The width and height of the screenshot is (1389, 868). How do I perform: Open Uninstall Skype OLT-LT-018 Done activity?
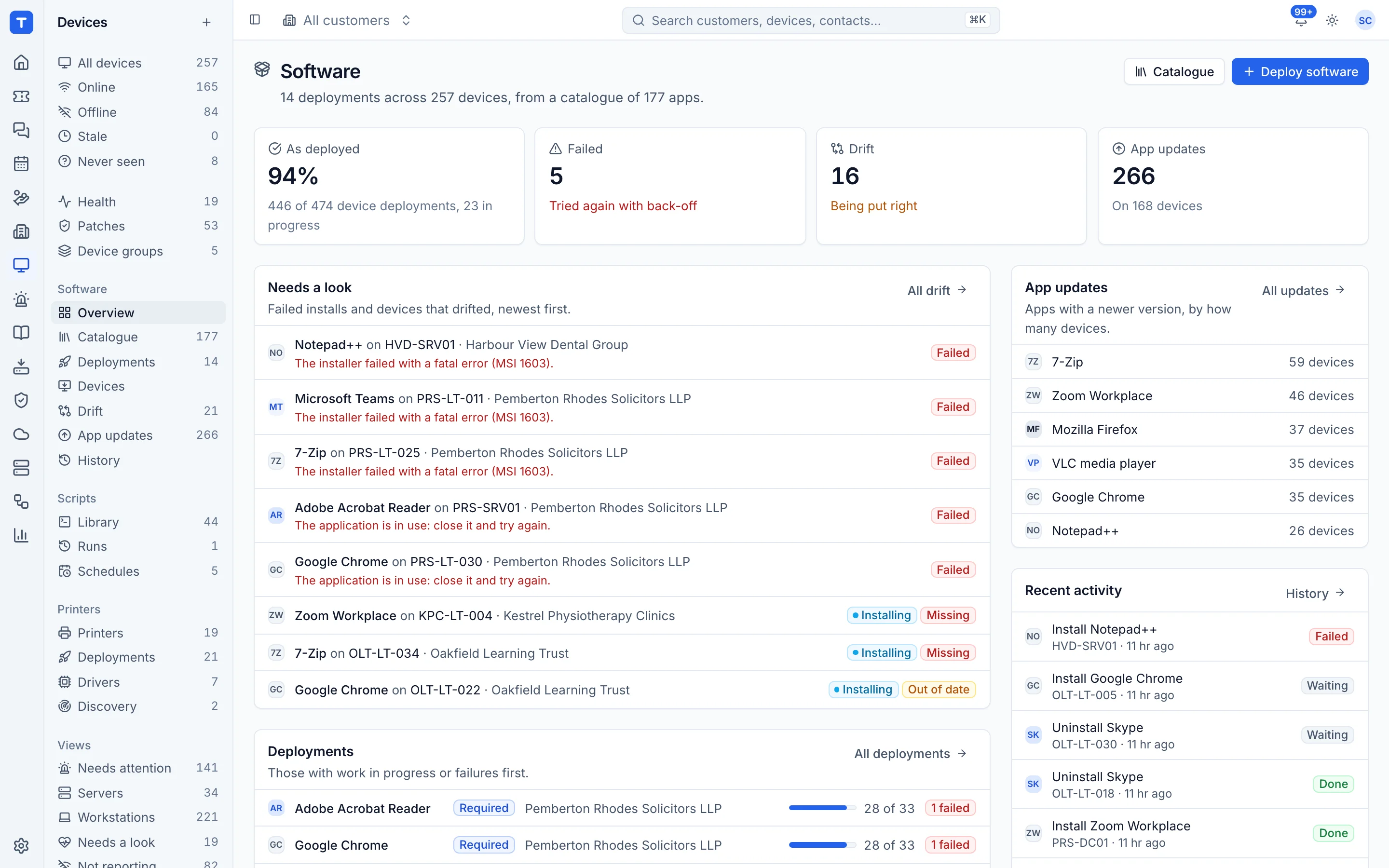[1189, 784]
